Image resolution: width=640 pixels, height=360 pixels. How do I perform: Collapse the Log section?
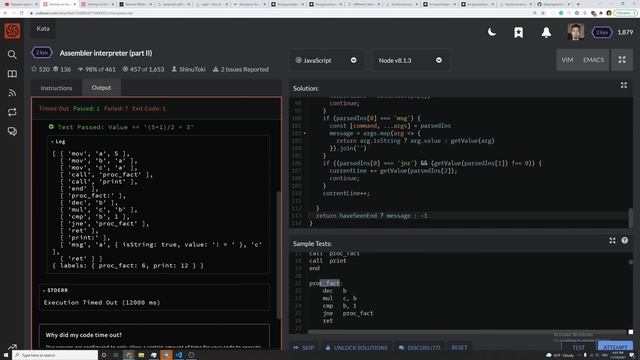[58, 142]
